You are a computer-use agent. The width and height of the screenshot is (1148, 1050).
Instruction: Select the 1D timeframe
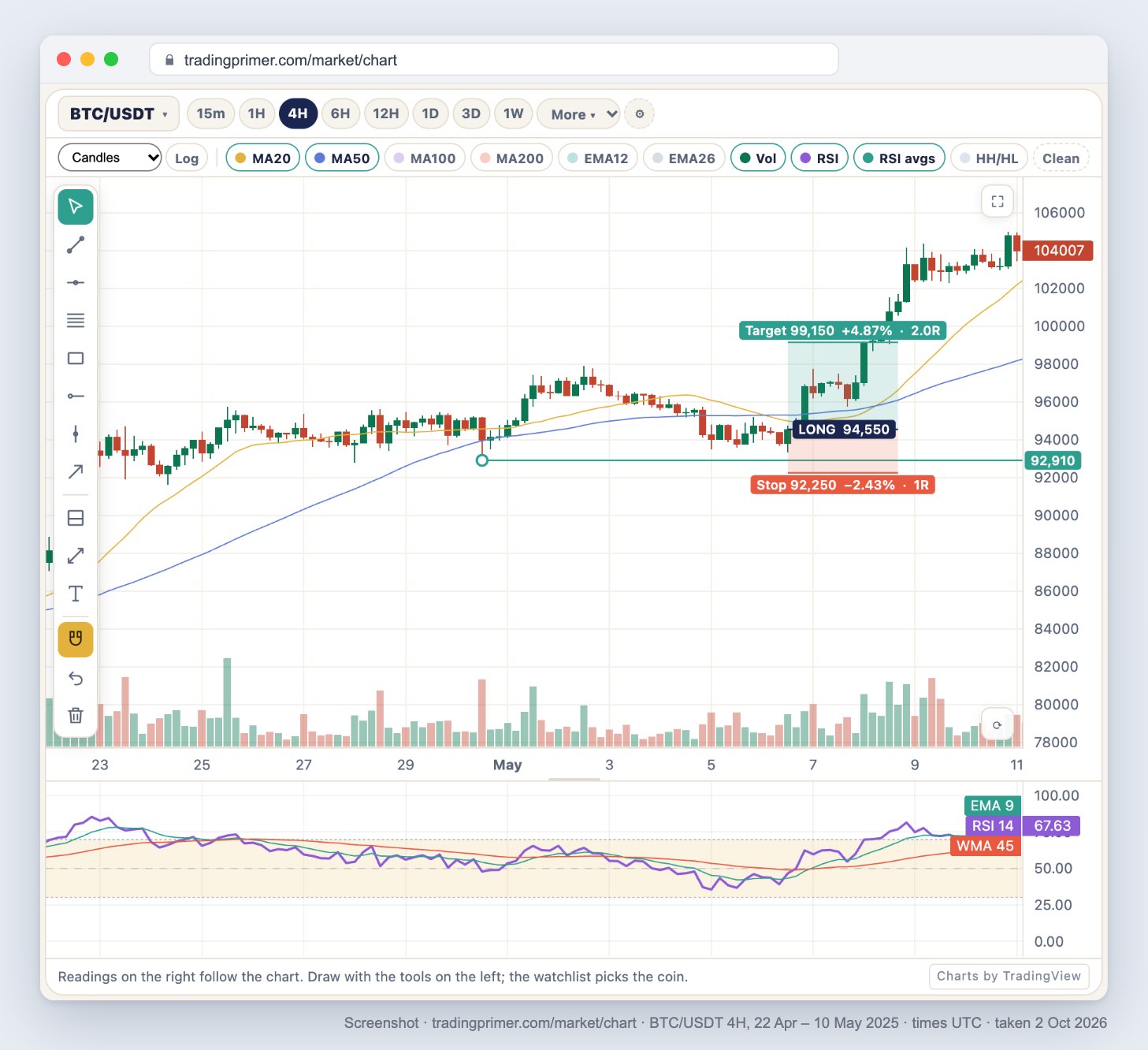(430, 114)
